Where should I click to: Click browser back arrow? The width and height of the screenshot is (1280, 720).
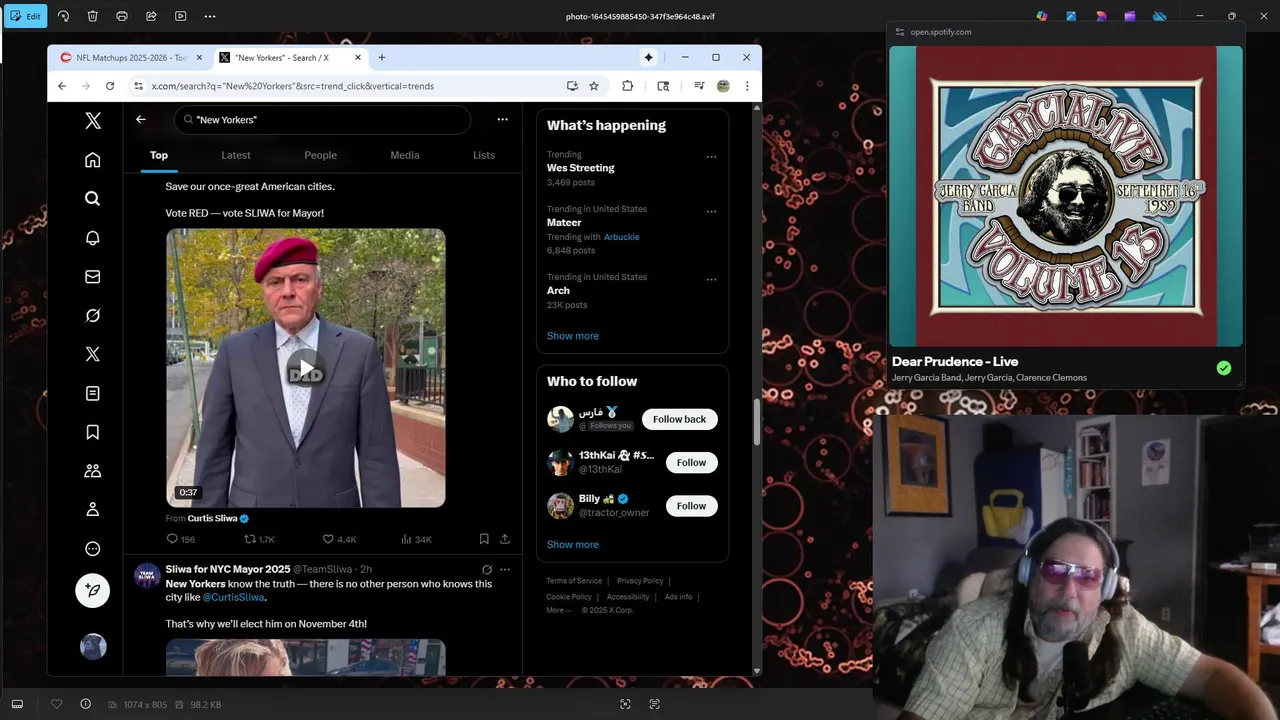coord(62,86)
